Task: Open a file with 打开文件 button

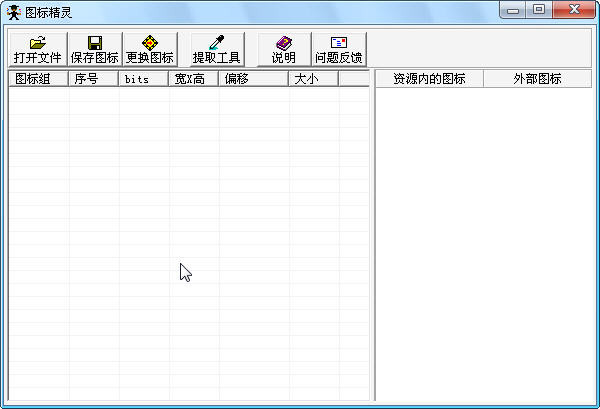Action: point(38,49)
